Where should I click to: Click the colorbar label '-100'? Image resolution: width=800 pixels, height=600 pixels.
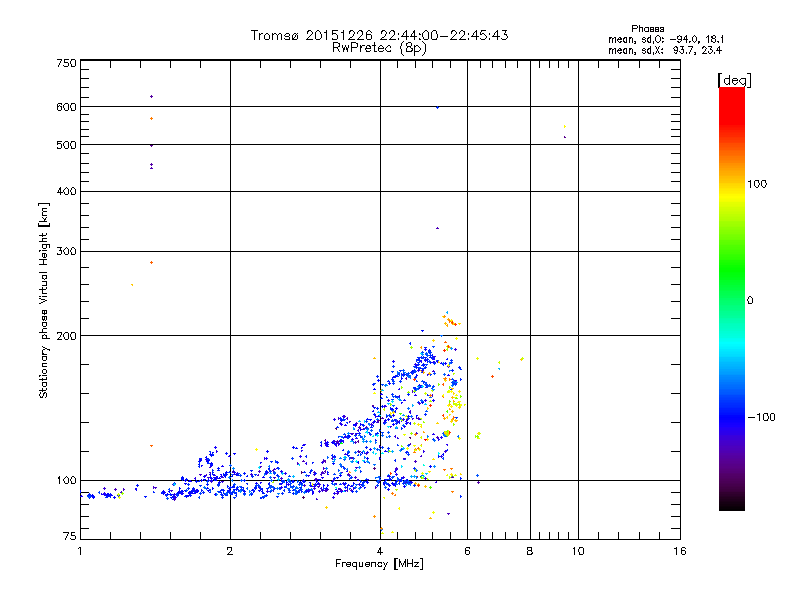[x=761, y=417]
